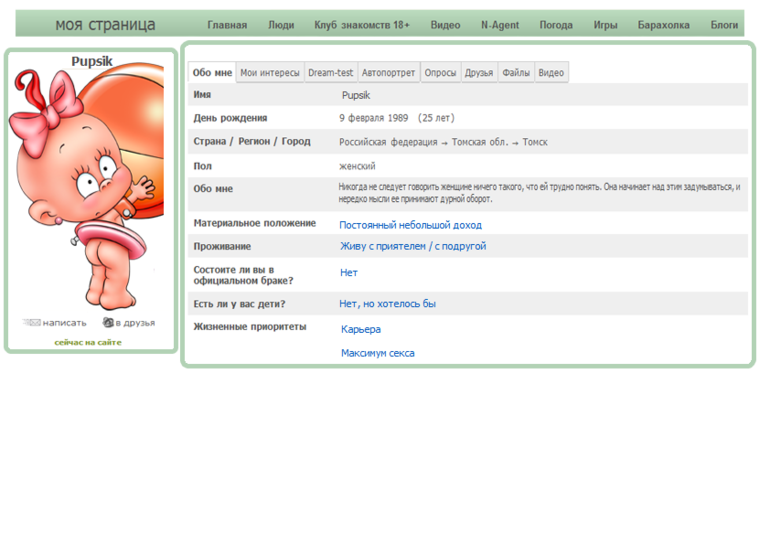Image resolution: width=770 pixels, height=544 pixels.
Task: Switch to the Файлы tab
Action: click(516, 73)
